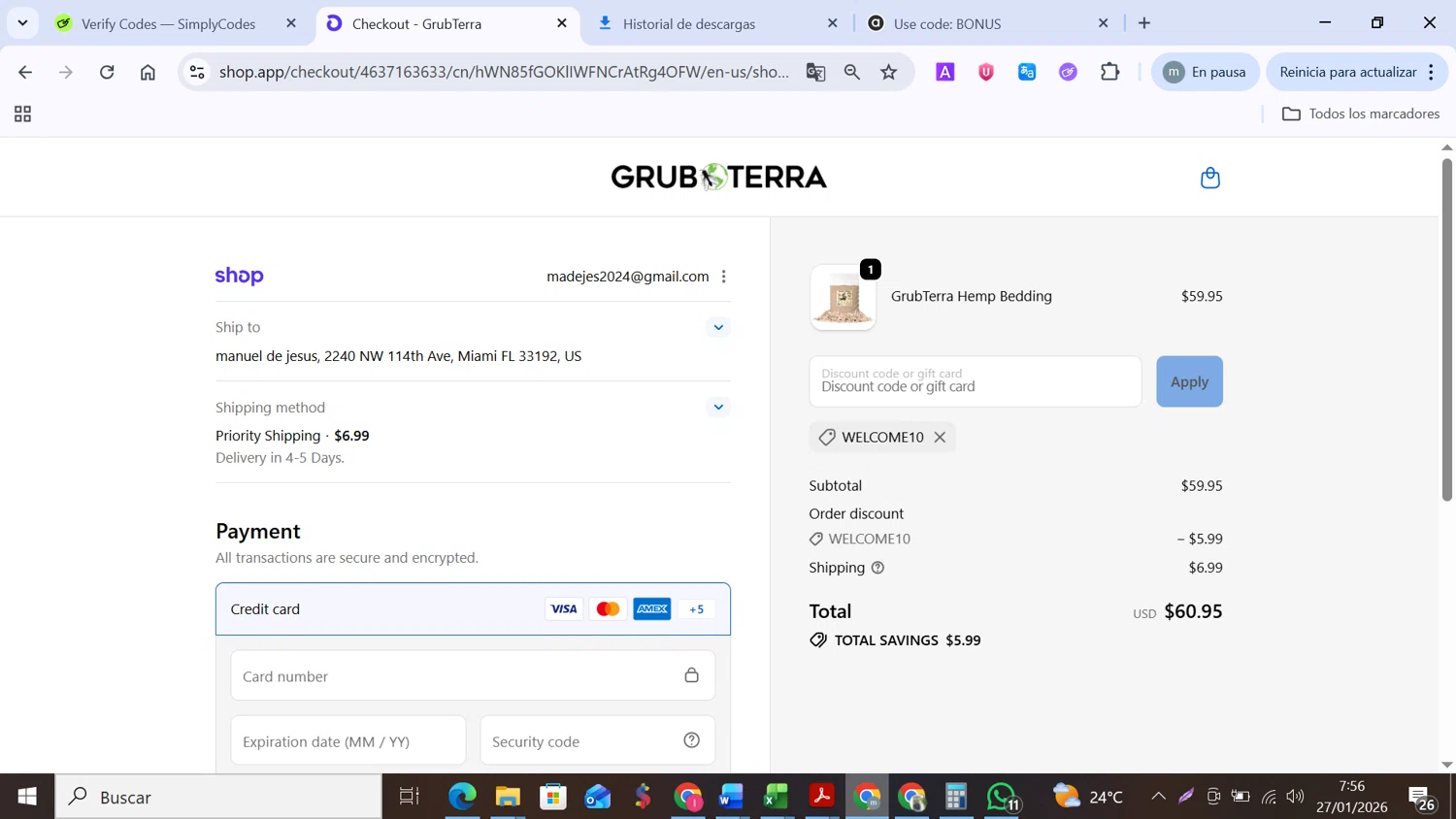The image size is (1456, 819).
Task: Focus the Card number field
Action: pyautogui.click(x=473, y=675)
